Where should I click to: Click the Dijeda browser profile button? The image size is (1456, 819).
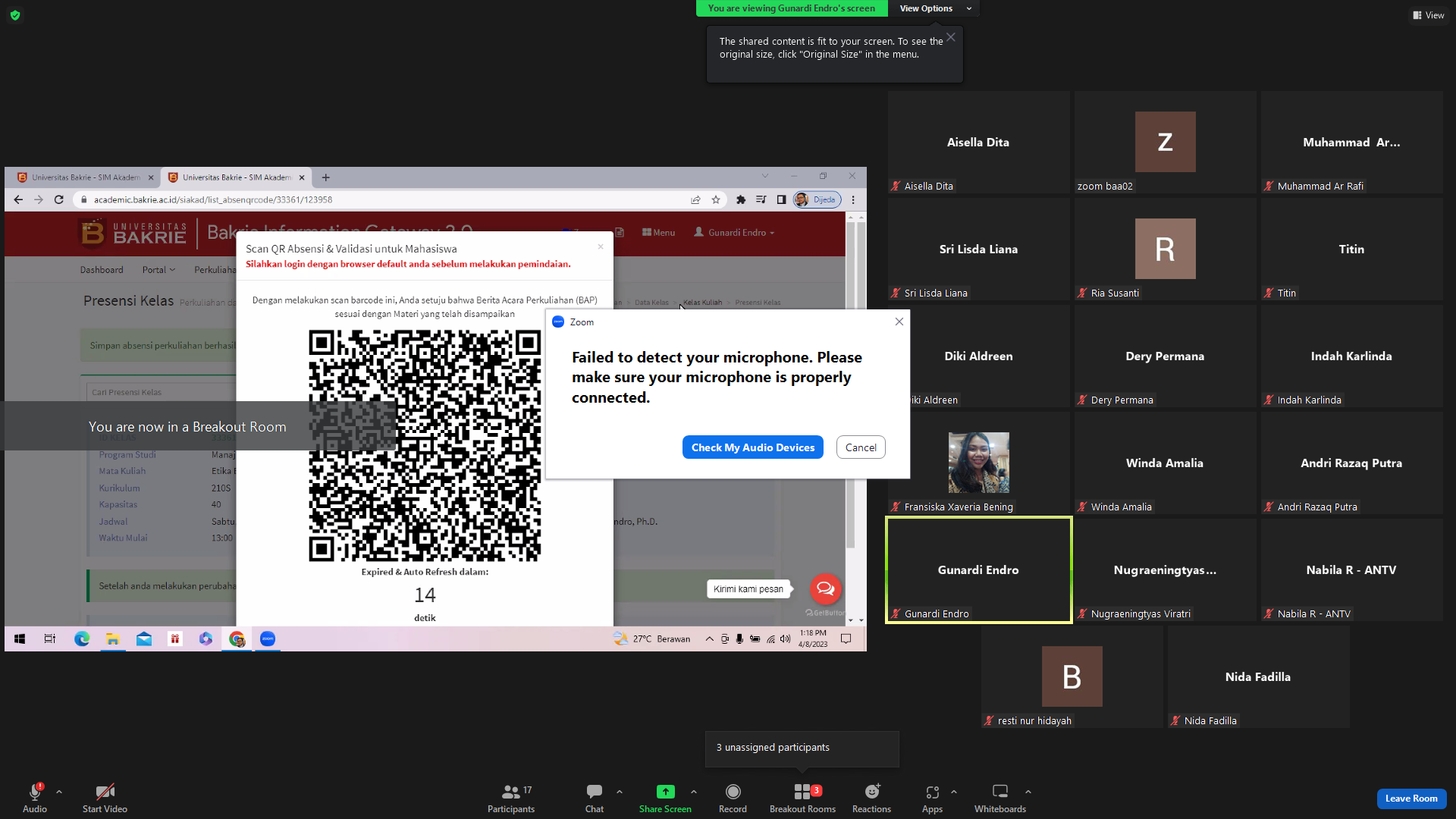point(817,199)
